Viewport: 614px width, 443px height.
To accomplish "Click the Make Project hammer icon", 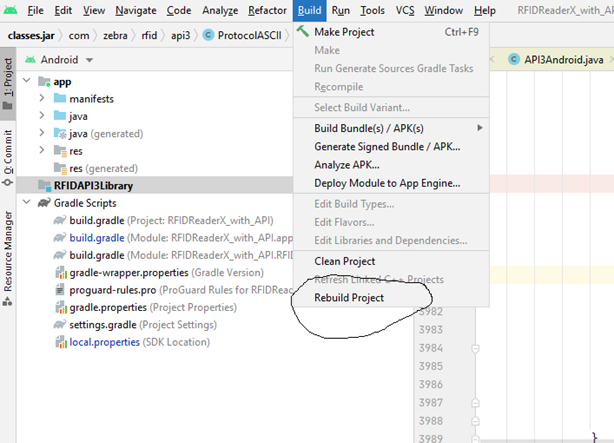I will (x=302, y=32).
